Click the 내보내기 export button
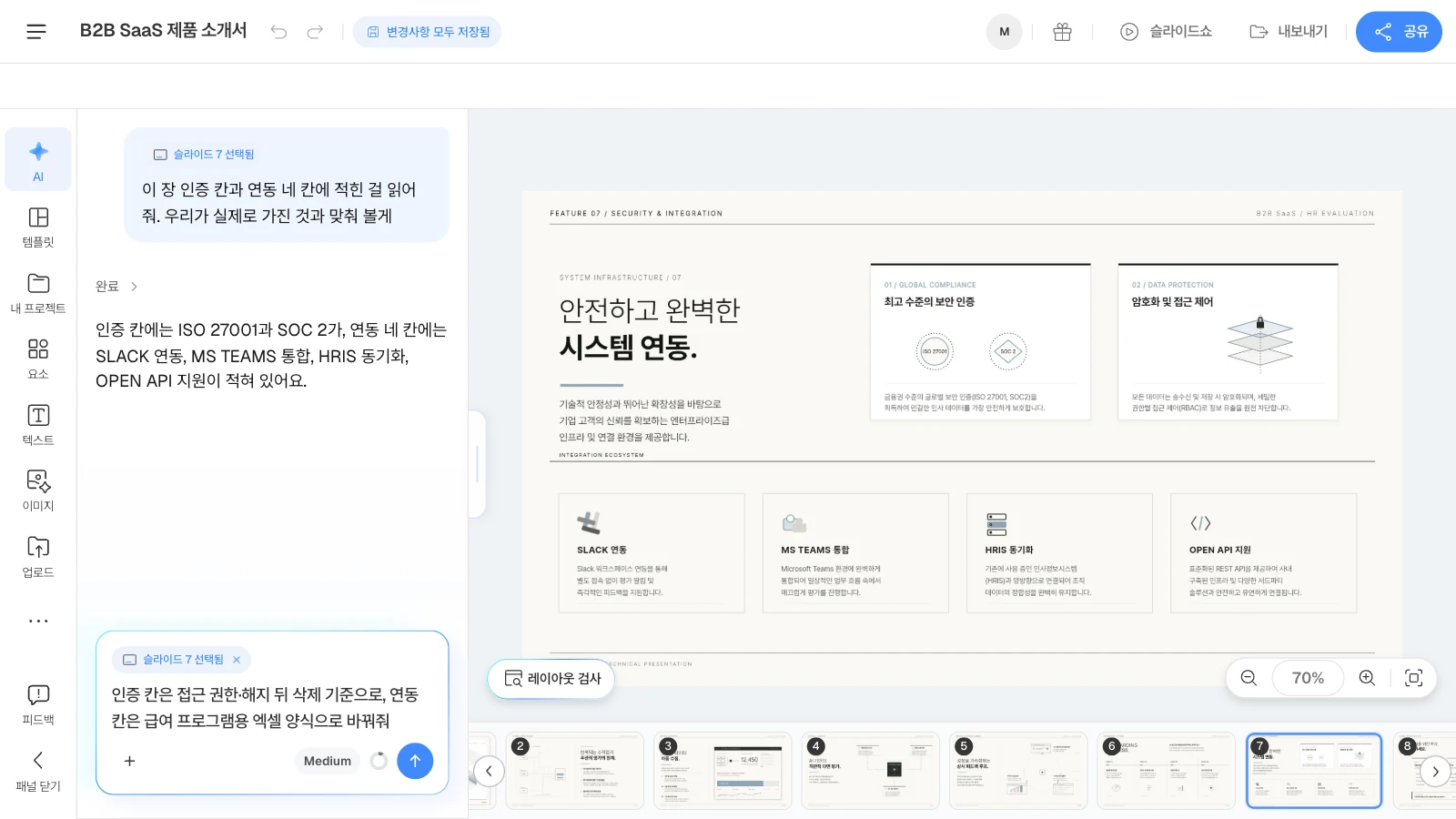 point(1289,32)
